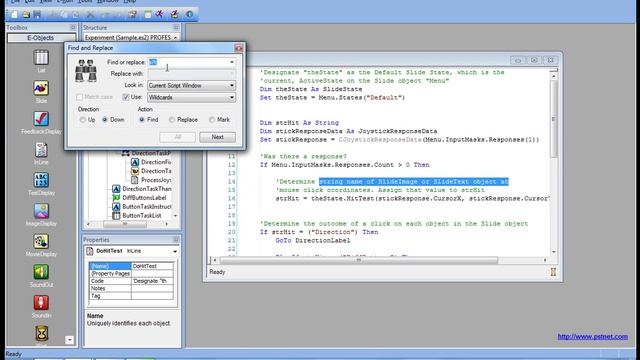Toggle the Match case checkbox
Viewport: 640px width, 360px height.
pos(80,97)
